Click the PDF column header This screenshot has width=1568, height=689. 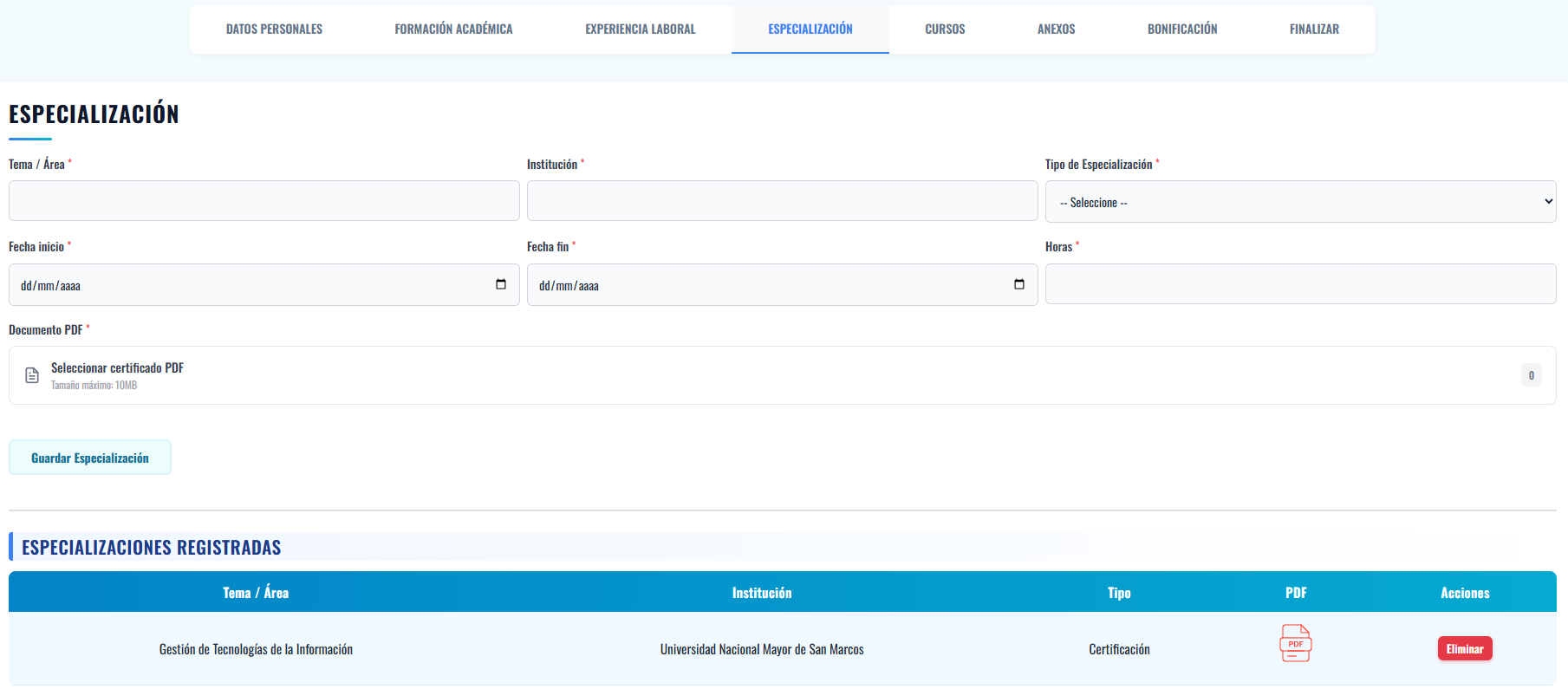pyautogui.click(x=1296, y=593)
